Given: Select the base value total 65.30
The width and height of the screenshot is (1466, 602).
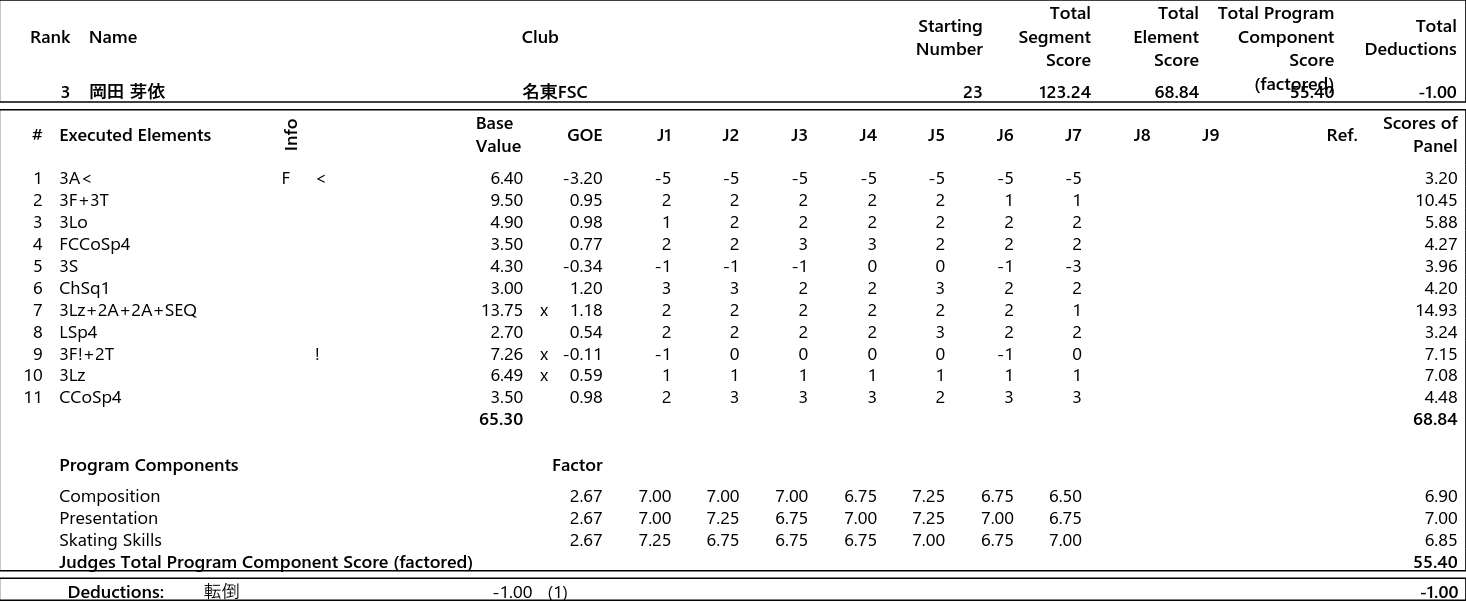Looking at the screenshot, I should (x=501, y=419).
